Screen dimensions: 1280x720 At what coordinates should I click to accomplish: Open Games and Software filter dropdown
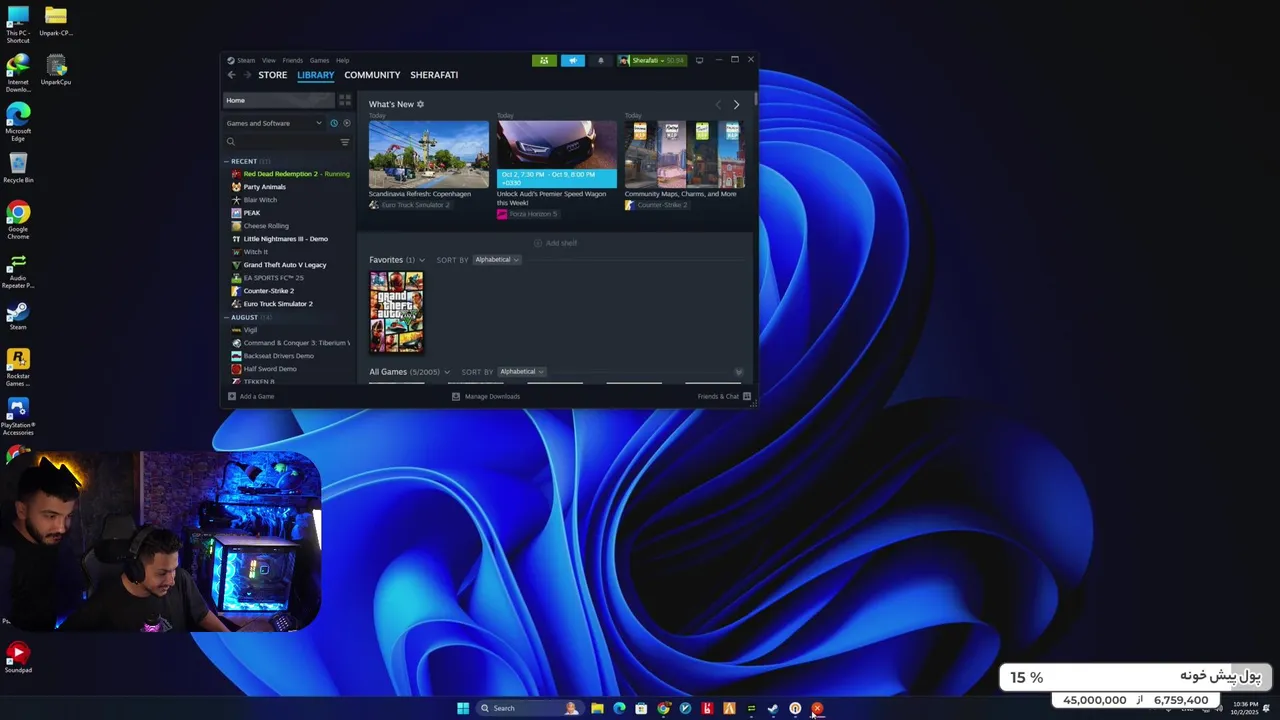click(x=274, y=123)
